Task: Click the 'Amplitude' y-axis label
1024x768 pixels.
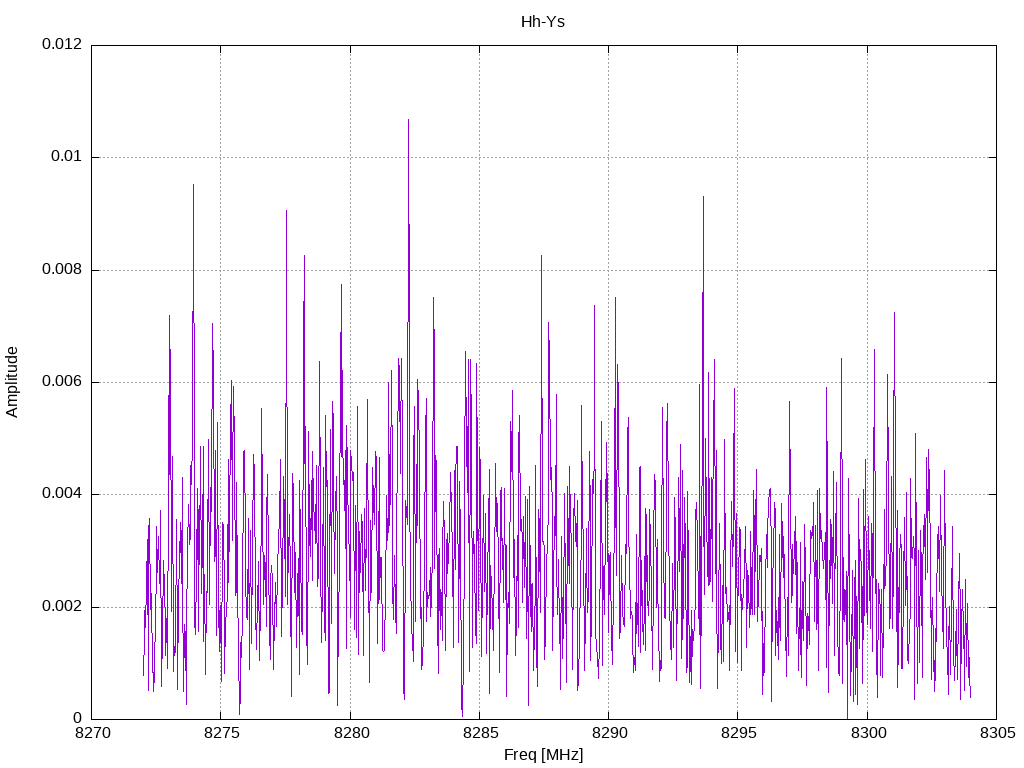Action: tap(11, 382)
